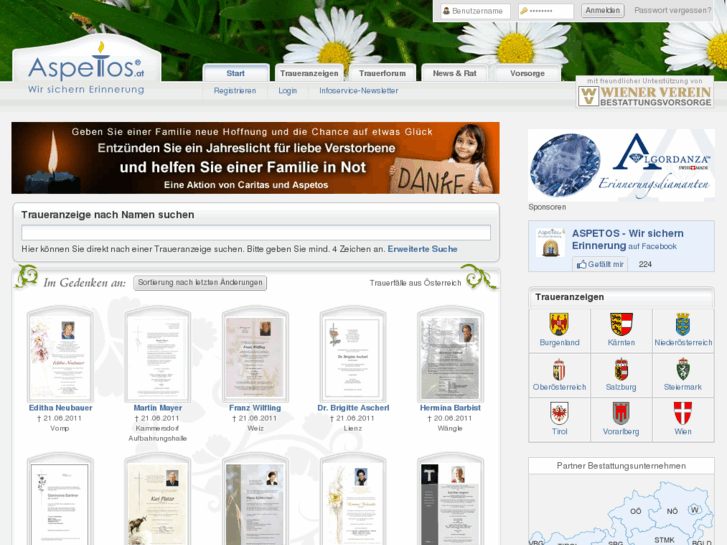This screenshot has width=727, height=545.
Task: Select the Steiermark coat of arms icon
Action: tap(683, 369)
